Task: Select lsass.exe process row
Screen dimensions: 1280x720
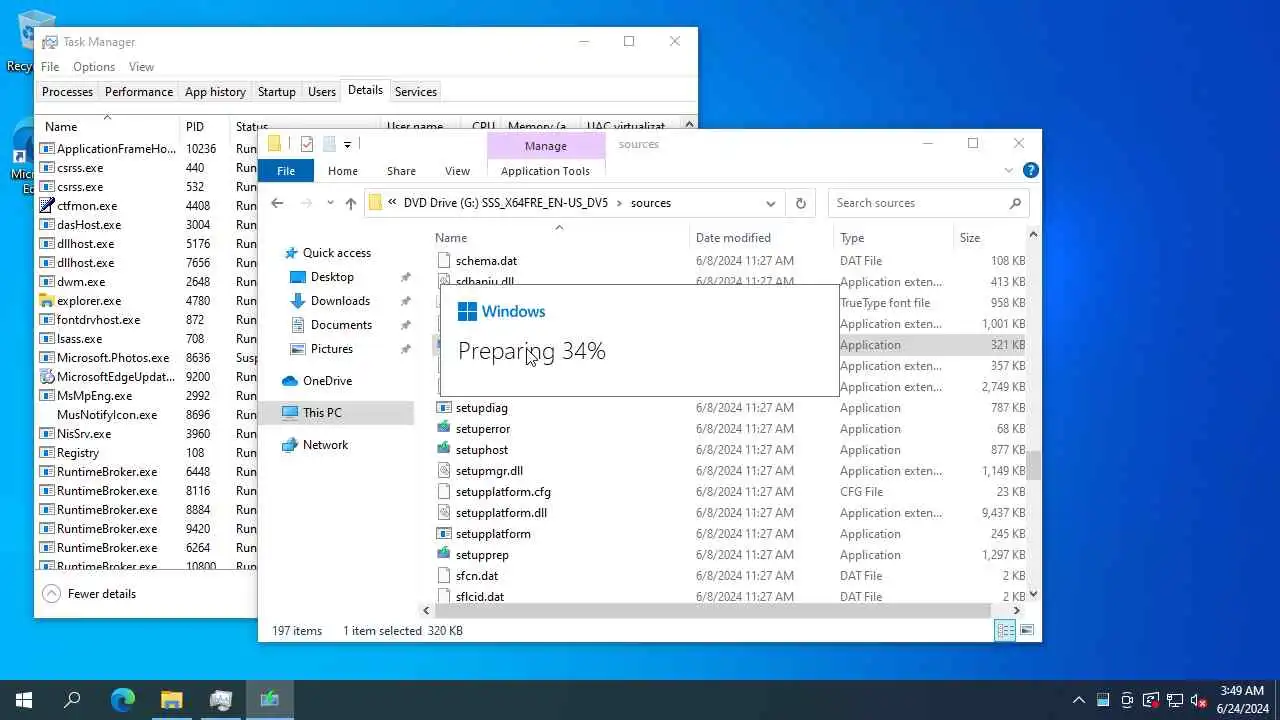Action: click(146, 339)
